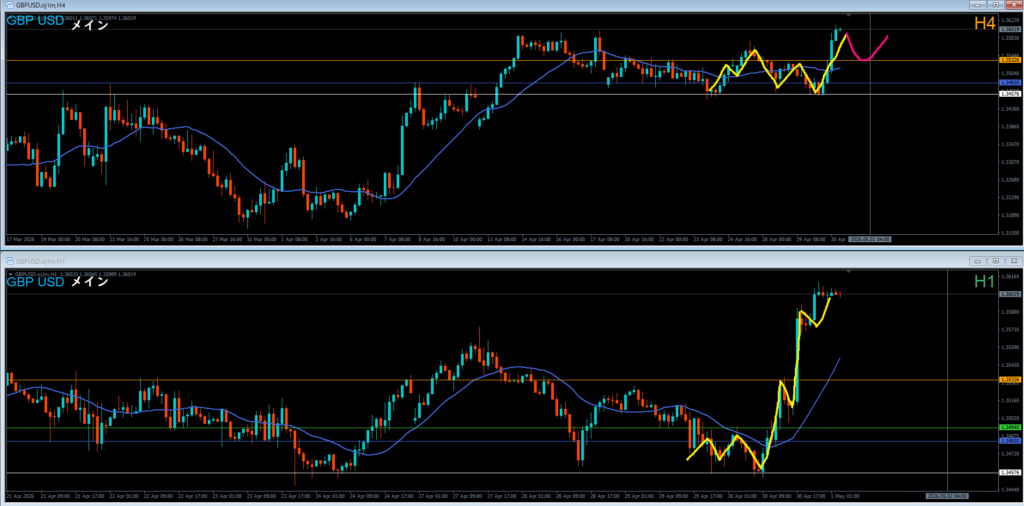
Task: Click the chart shift triangle on H1 chart
Action: tap(848, 270)
